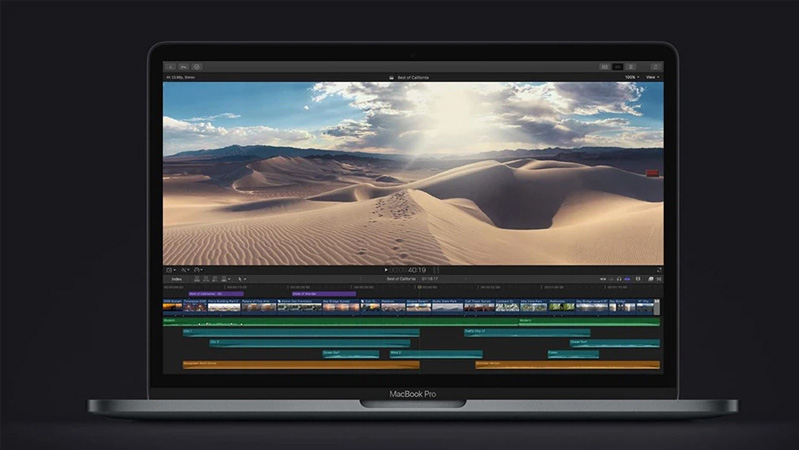Toggle the timeline panel visibility

pos(618,67)
